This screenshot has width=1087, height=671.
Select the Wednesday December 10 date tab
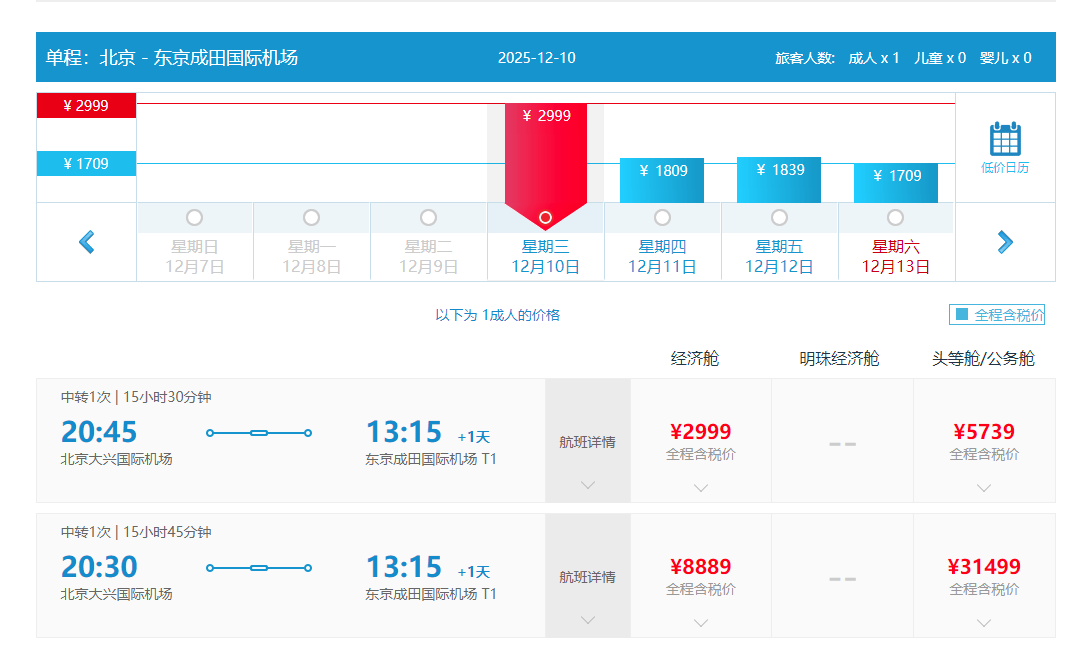click(x=545, y=257)
